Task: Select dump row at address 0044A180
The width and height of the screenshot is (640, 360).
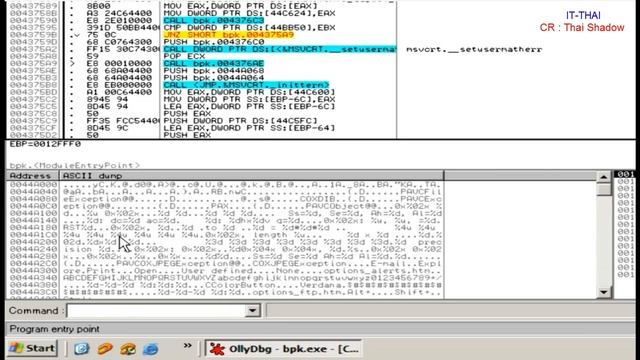Action: click(225, 228)
